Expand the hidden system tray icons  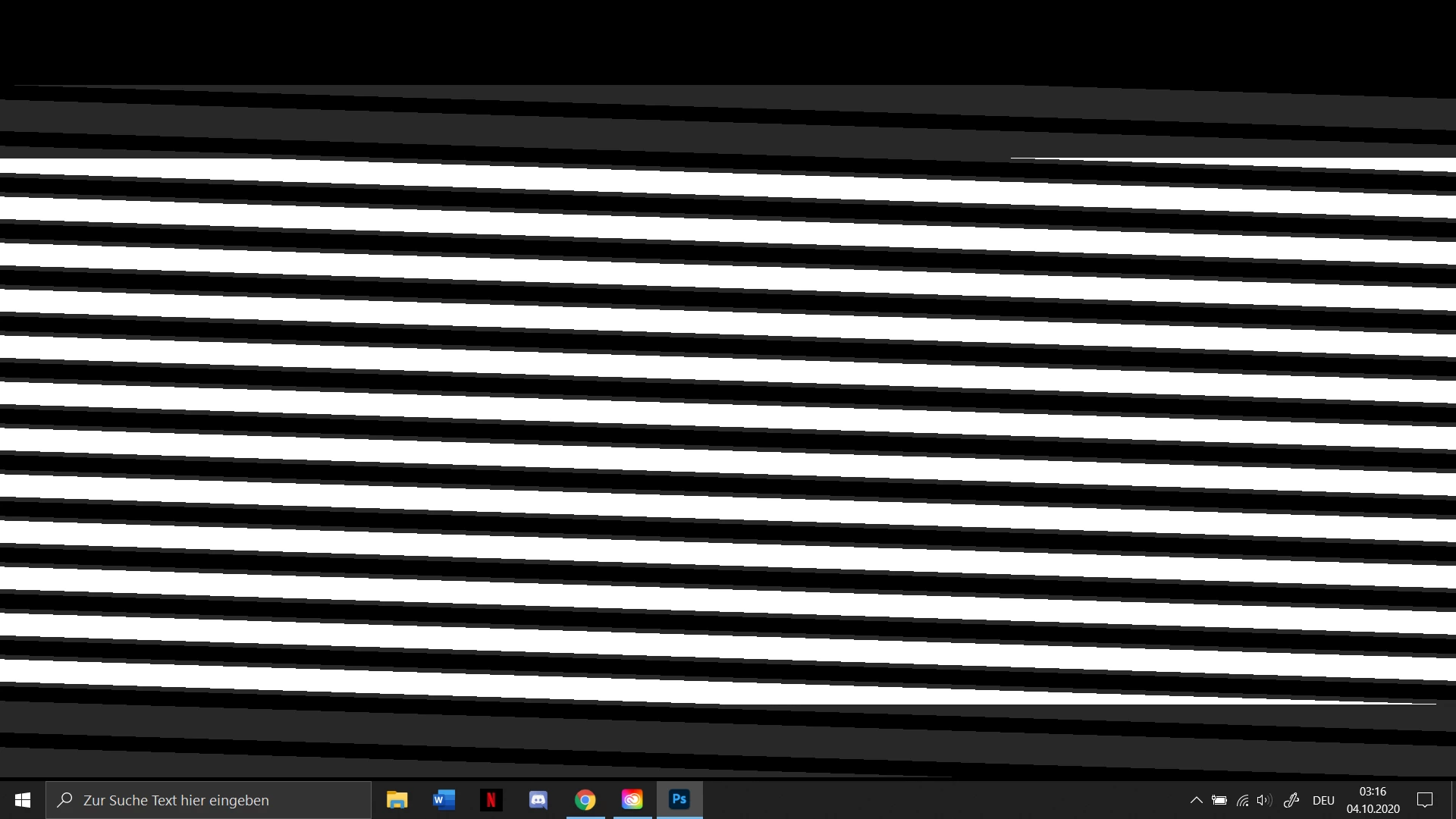(1196, 800)
